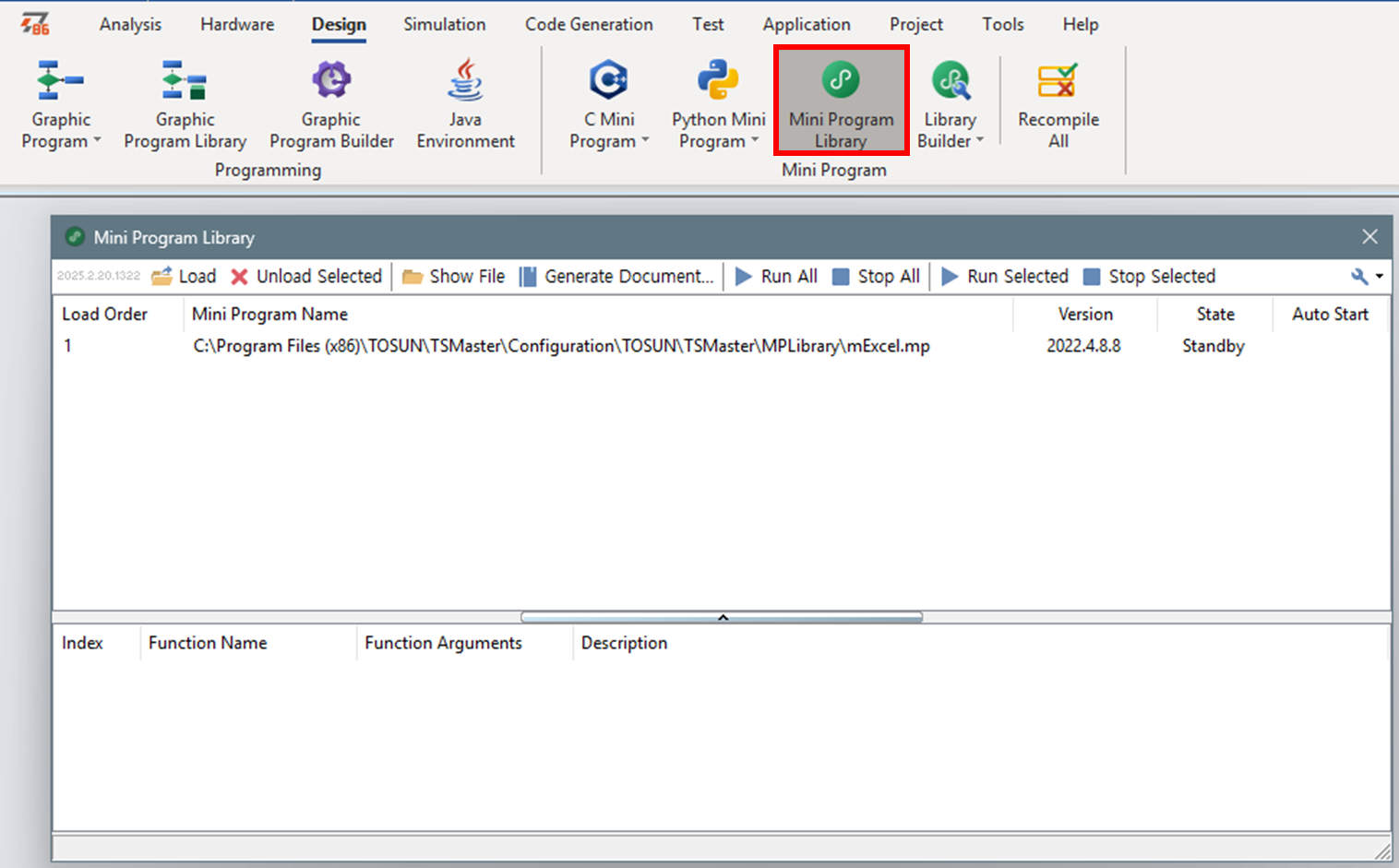The height and width of the screenshot is (868, 1399).
Task: Switch to the Simulation tab
Action: click(x=444, y=24)
